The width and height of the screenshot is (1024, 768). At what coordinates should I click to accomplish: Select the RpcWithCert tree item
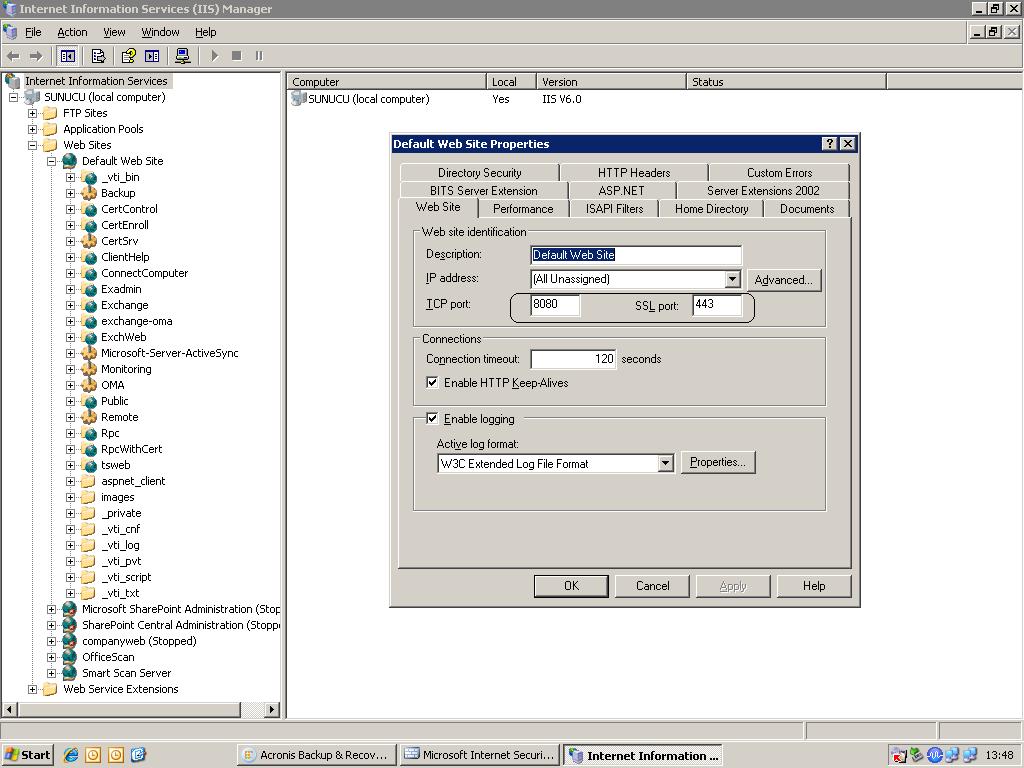(131, 449)
